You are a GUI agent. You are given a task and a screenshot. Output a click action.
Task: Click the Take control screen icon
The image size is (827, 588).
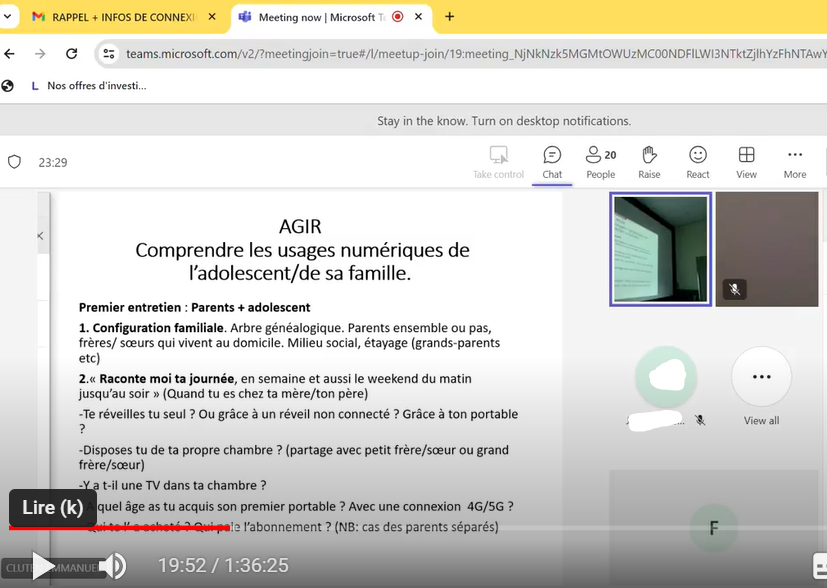point(498,161)
